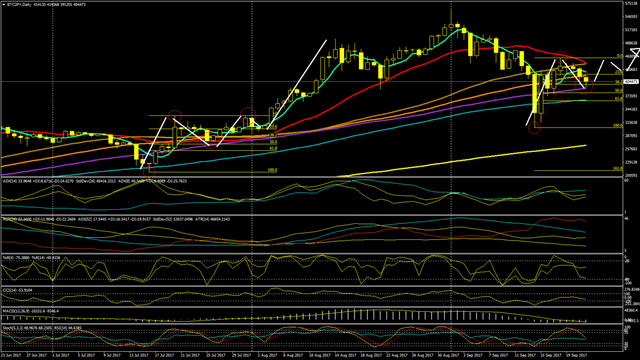Click the 18 Aug 2017 date label

tap(371, 356)
